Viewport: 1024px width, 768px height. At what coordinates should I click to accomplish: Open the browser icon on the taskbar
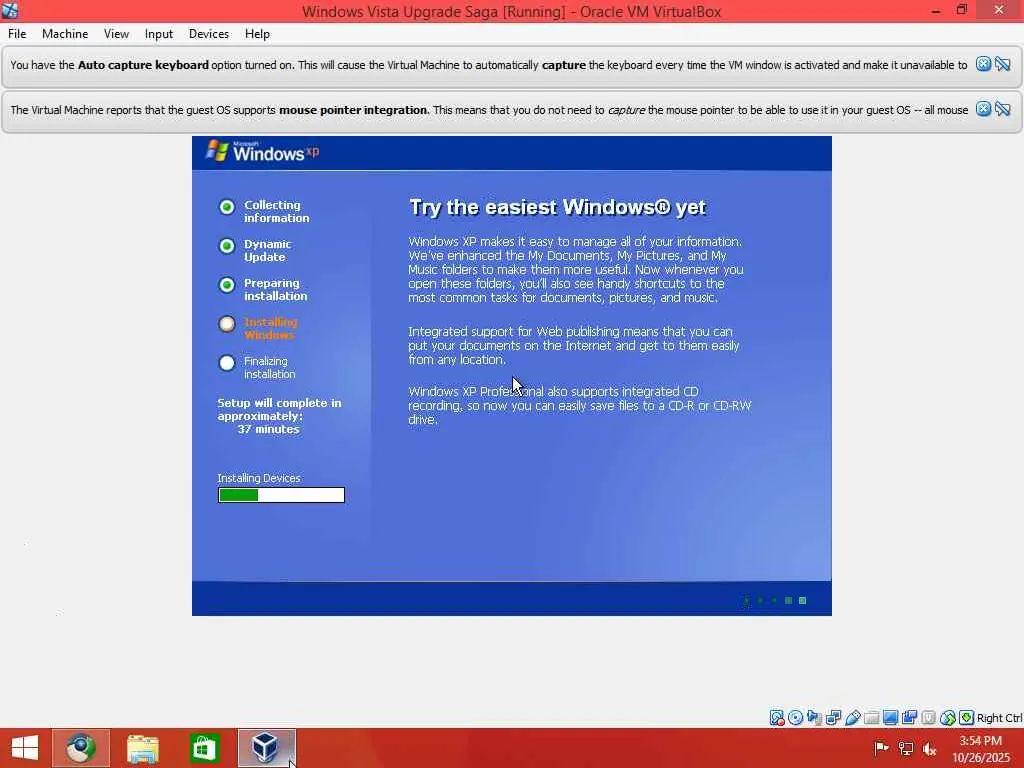(x=81, y=748)
